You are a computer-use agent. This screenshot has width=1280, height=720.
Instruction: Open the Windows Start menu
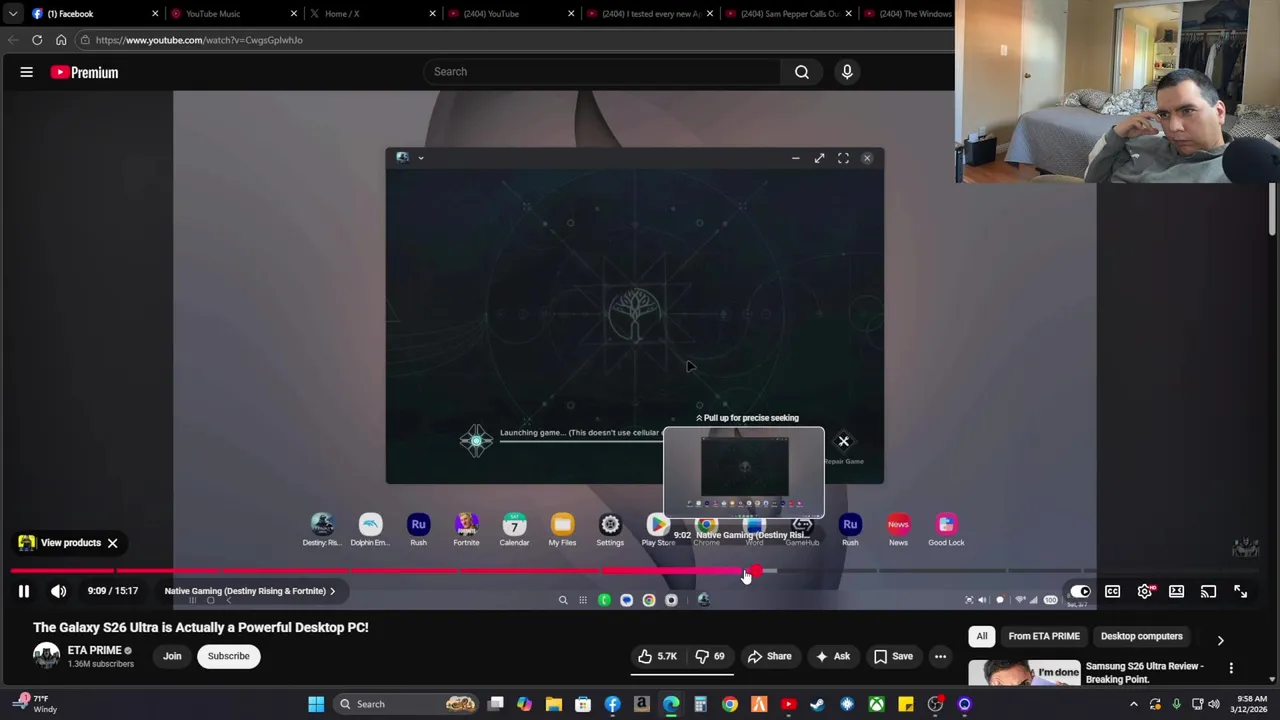[316, 704]
